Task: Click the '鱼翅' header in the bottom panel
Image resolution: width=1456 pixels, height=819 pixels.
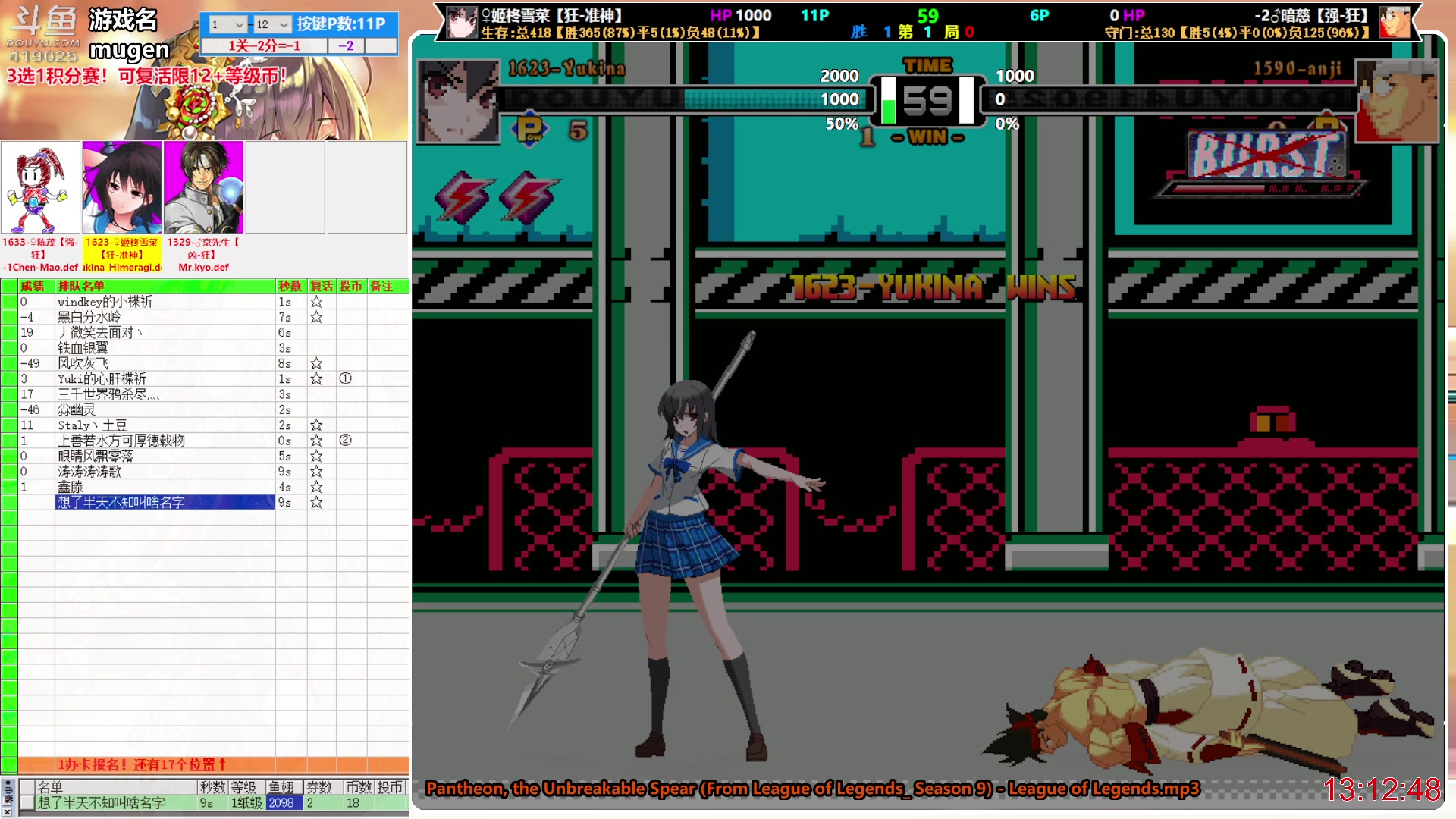Action: (x=284, y=787)
